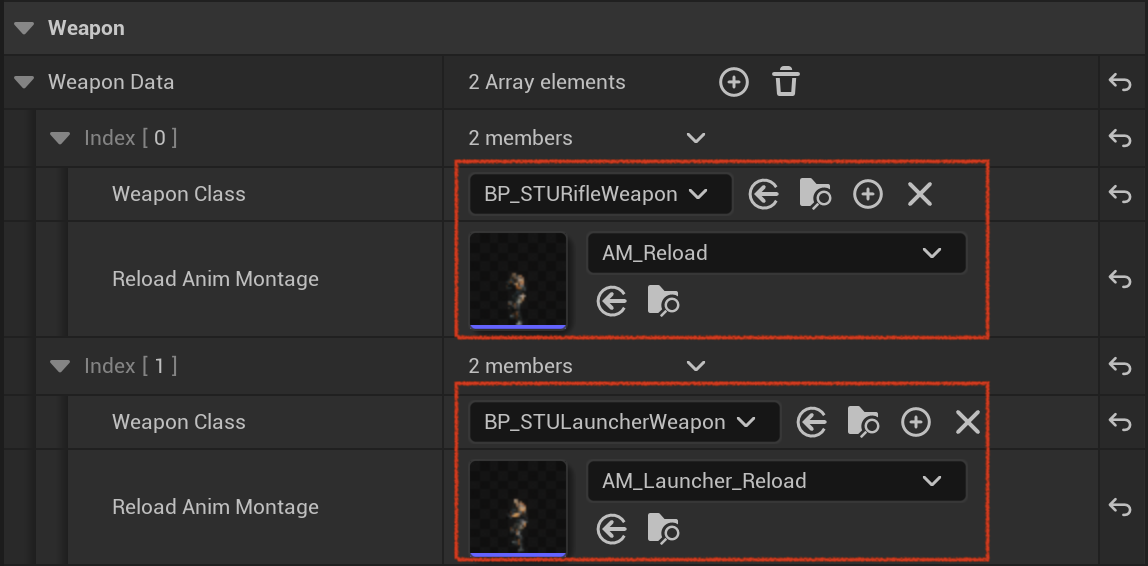Empty the Weapon Data array with trash icon
Viewport: 1148px width, 566px height.
point(786,82)
